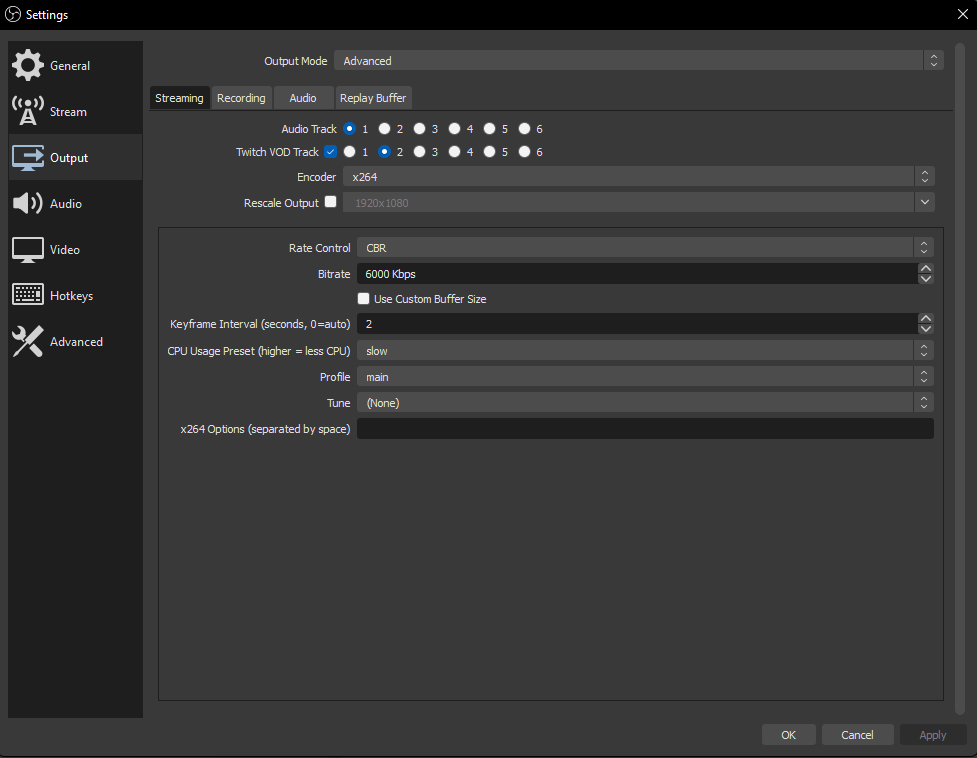Select Twitch VOD Track 5
The height and width of the screenshot is (758, 977).
coord(489,151)
